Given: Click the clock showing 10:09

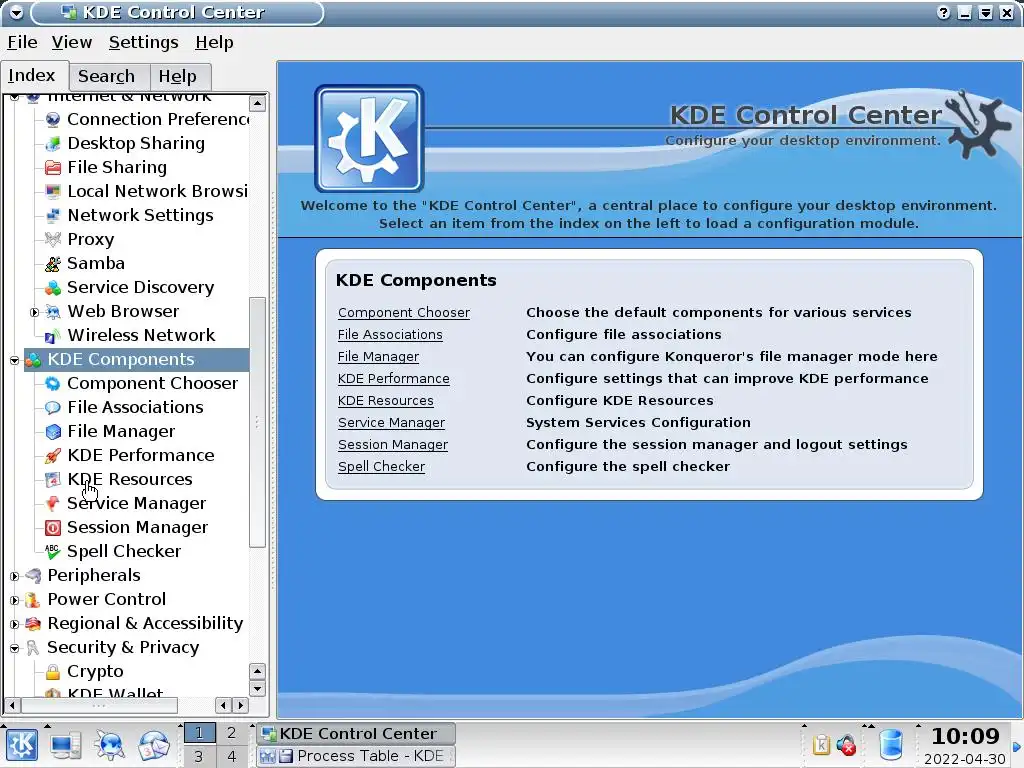Looking at the screenshot, I should (965, 737).
